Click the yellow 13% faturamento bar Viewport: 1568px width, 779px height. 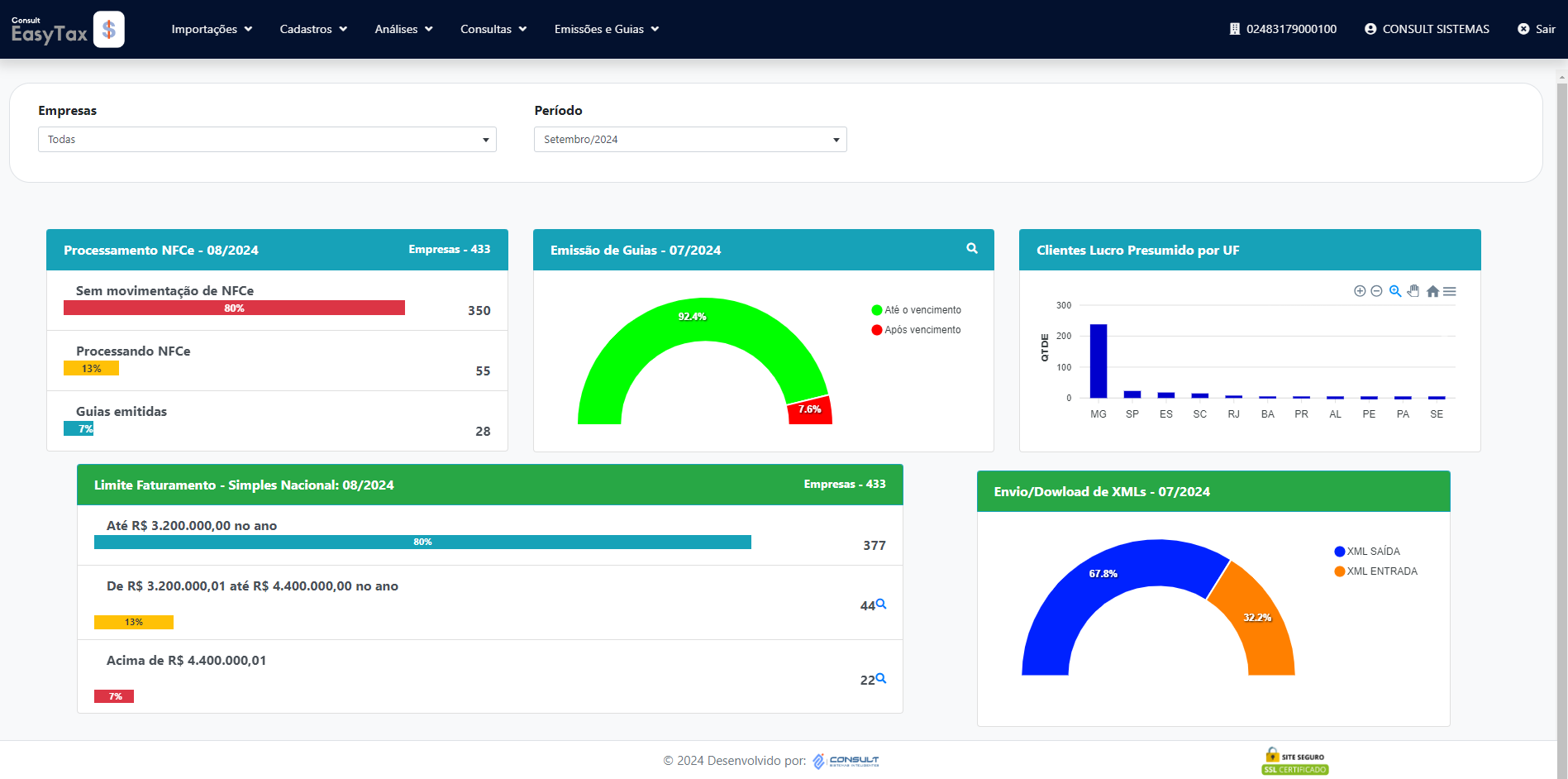(x=134, y=622)
